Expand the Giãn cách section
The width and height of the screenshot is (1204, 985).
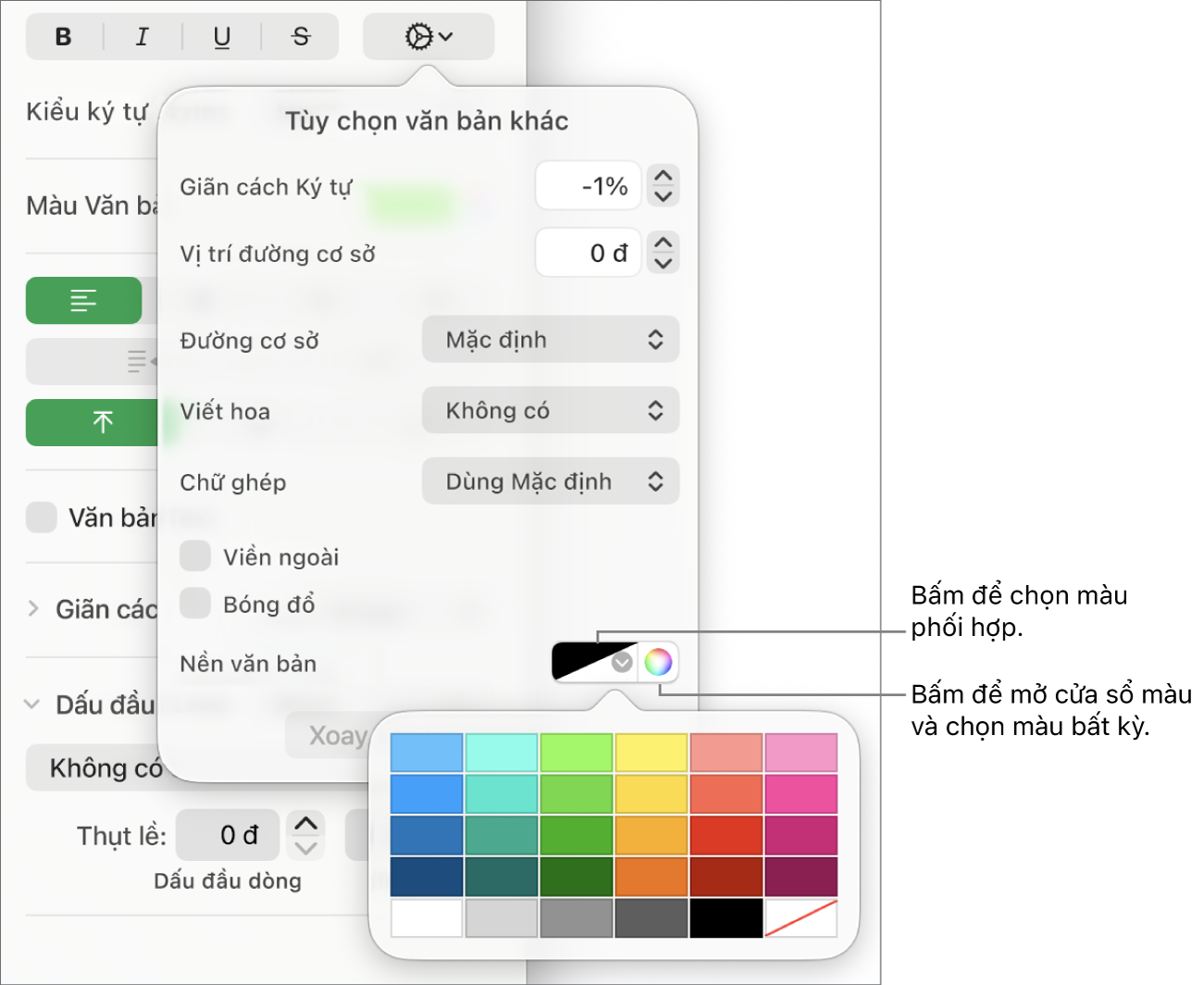33,608
